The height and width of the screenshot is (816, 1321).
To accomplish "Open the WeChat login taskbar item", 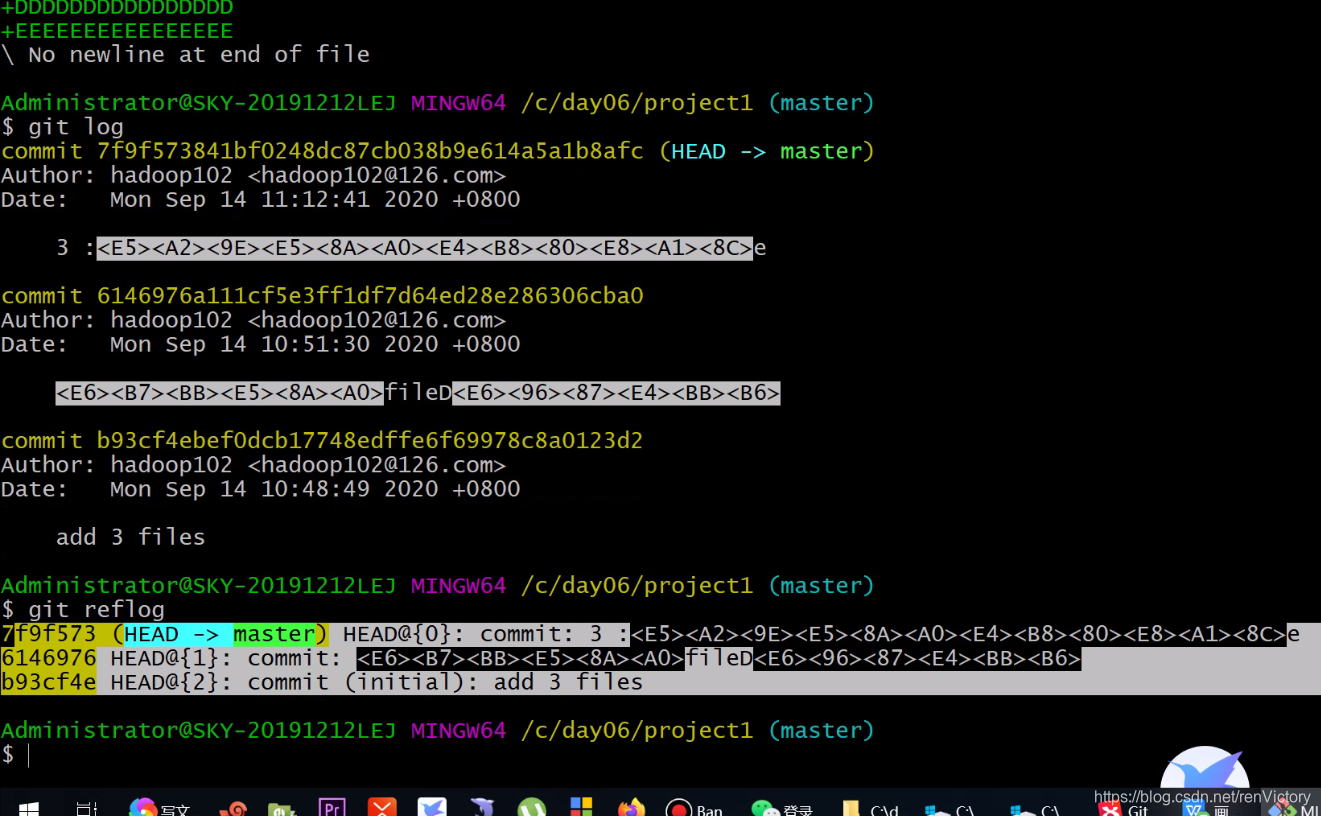I will 782,807.
